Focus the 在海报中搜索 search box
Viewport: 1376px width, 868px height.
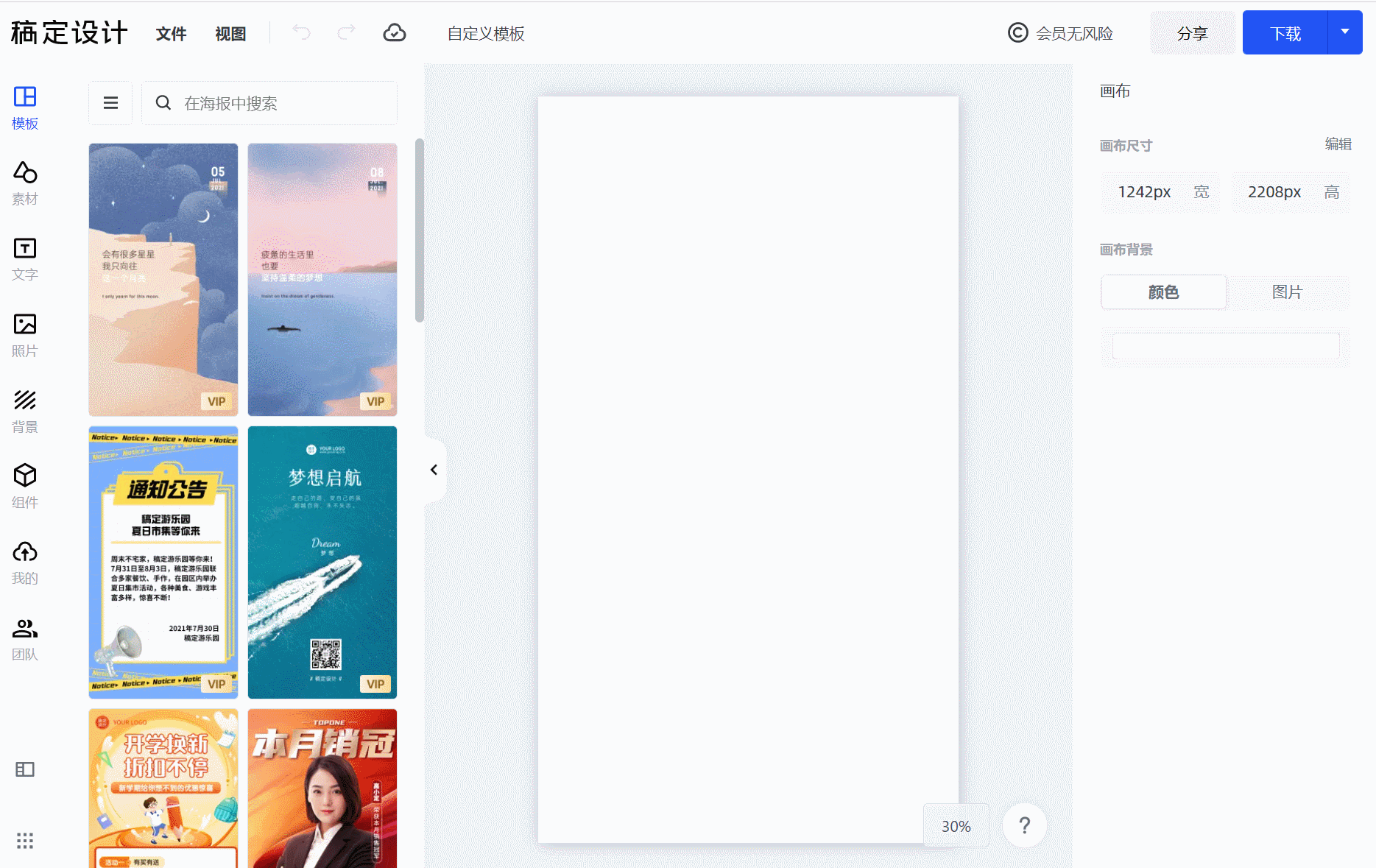point(269,103)
